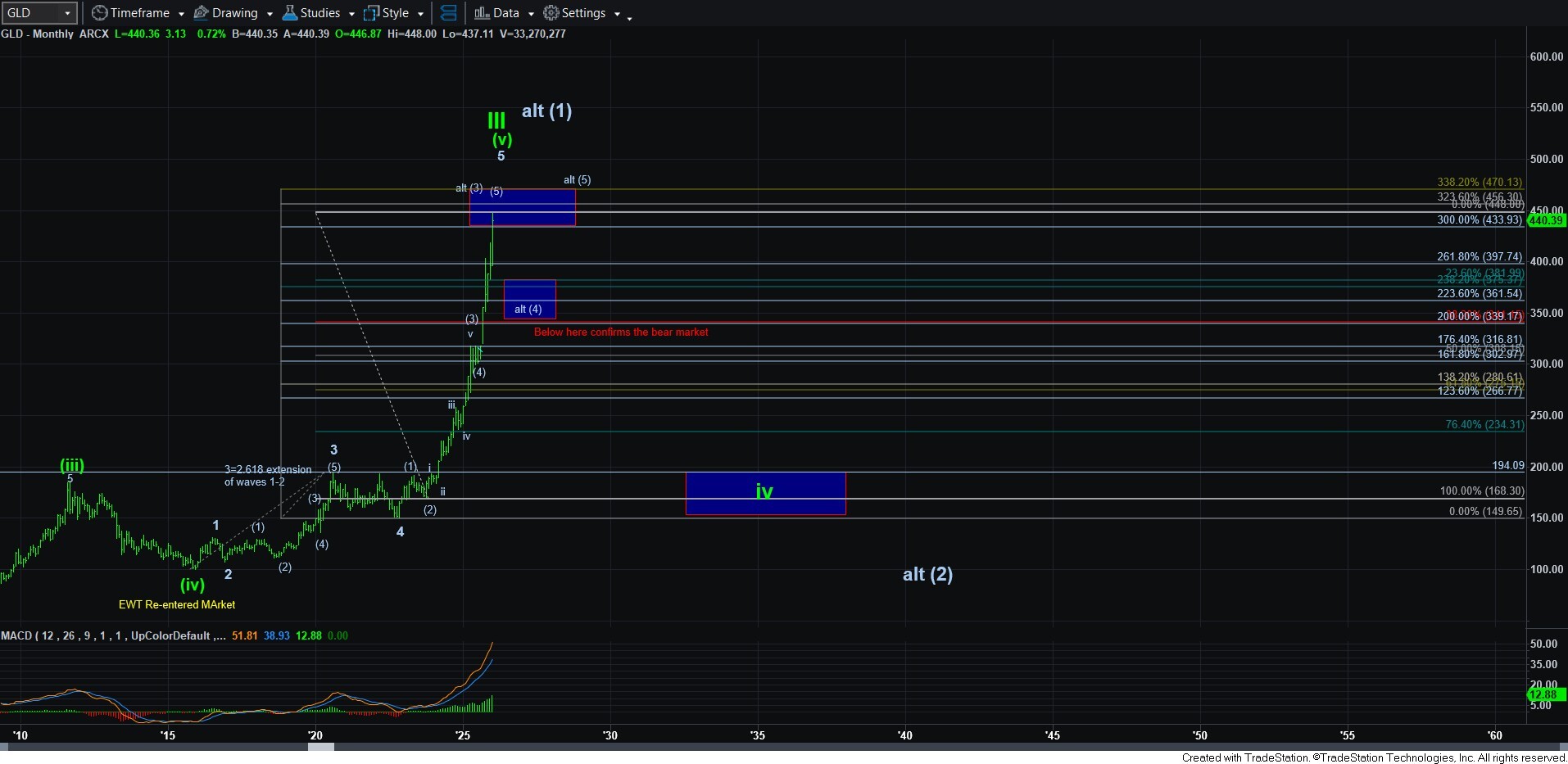Viewport: 1568px width, 764px height.
Task: Open the Style menu label
Action: tap(395, 13)
